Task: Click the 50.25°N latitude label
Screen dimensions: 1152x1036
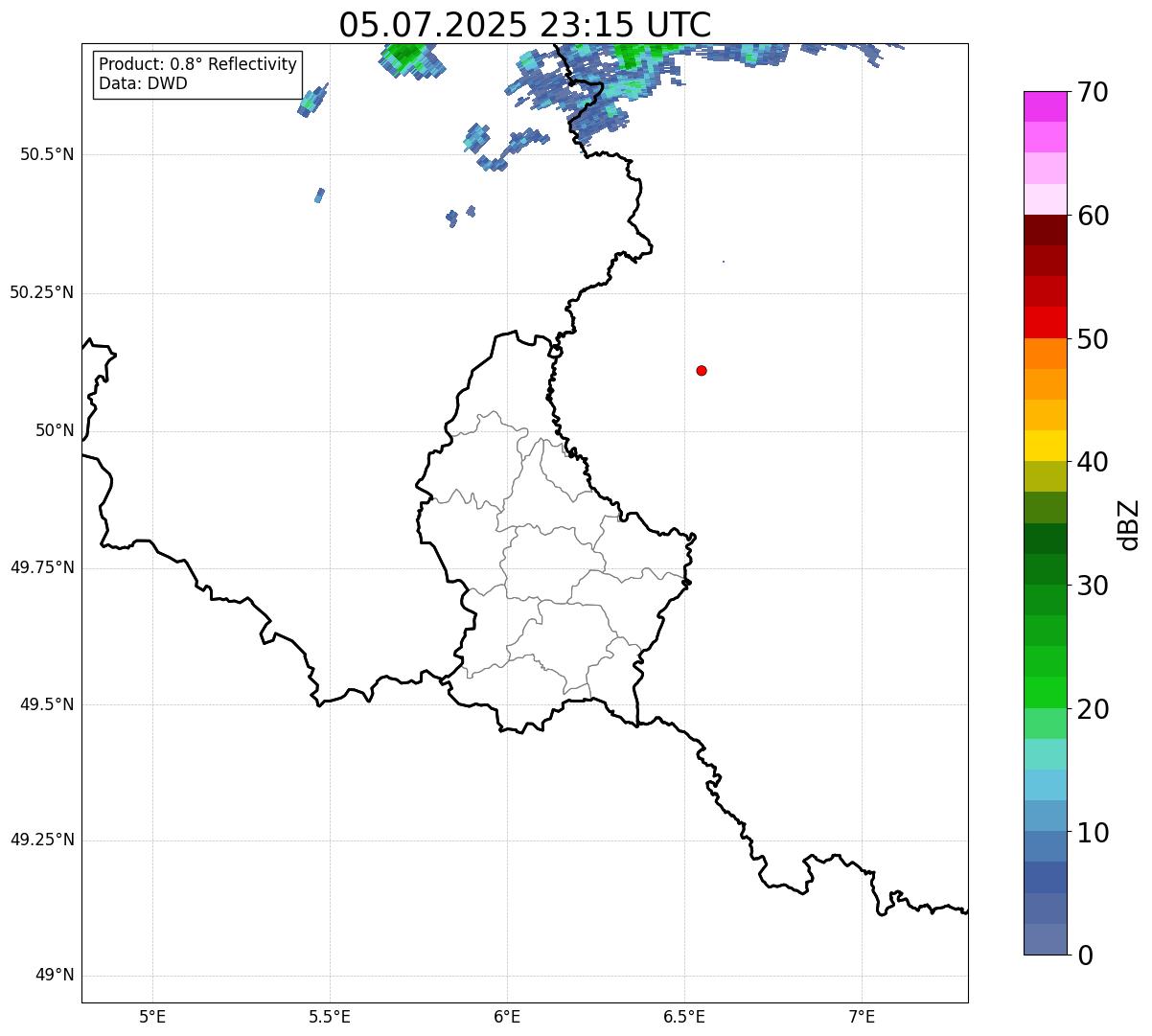Action: 42,292
